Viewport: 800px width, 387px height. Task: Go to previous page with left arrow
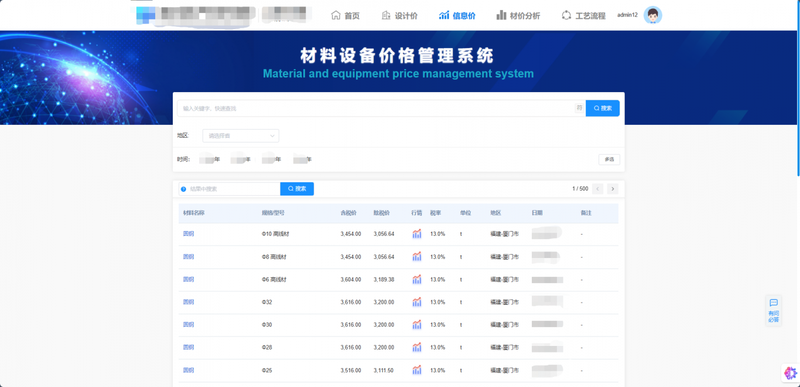pyautogui.click(x=597, y=189)
